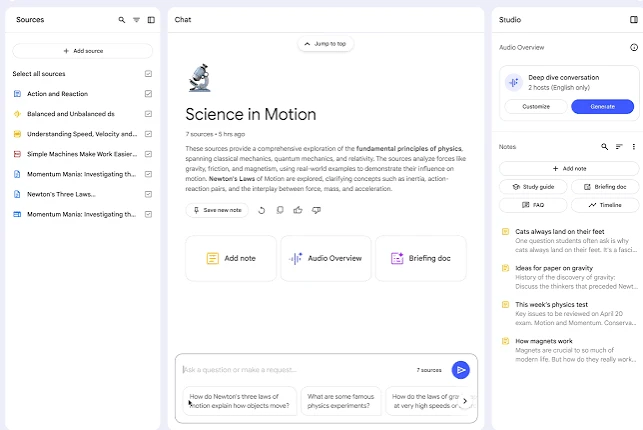Create a Study guide
Image resolution: width=643 pixels, height=430 pixels.
tap(533, 187)
